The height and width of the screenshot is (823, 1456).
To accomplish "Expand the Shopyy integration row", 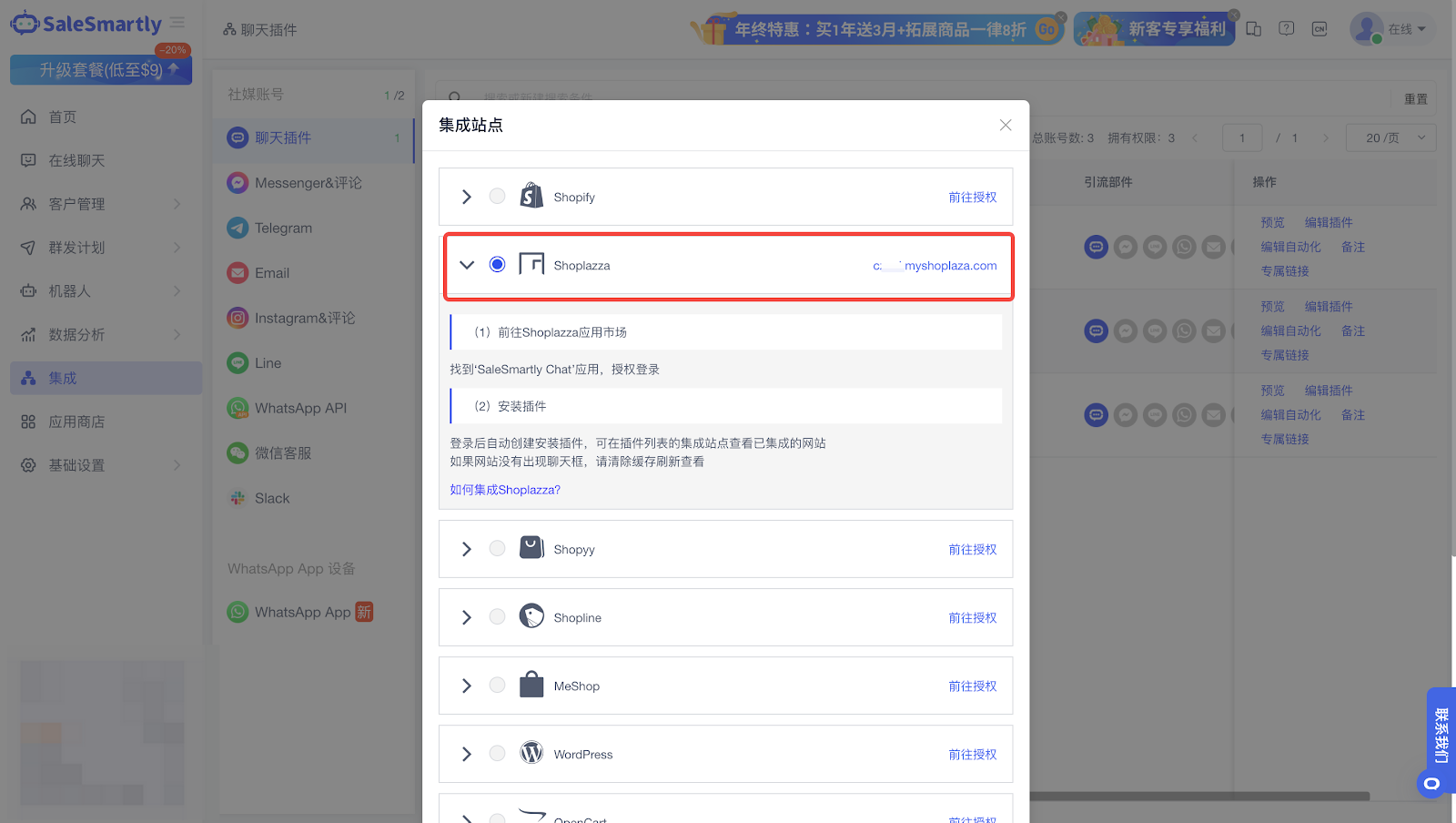I will click(x=467, y=549).
